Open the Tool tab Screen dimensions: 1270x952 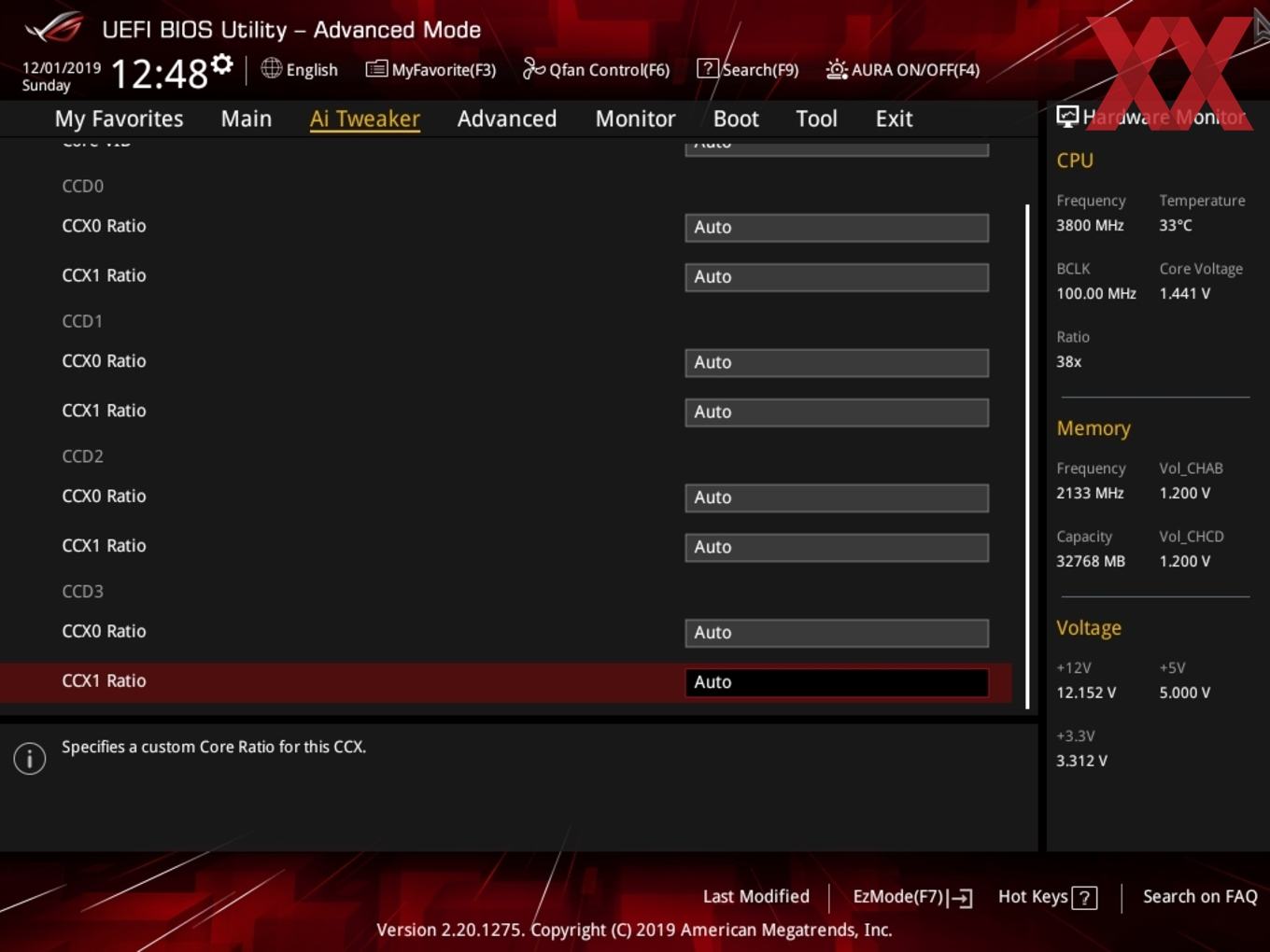816,119
